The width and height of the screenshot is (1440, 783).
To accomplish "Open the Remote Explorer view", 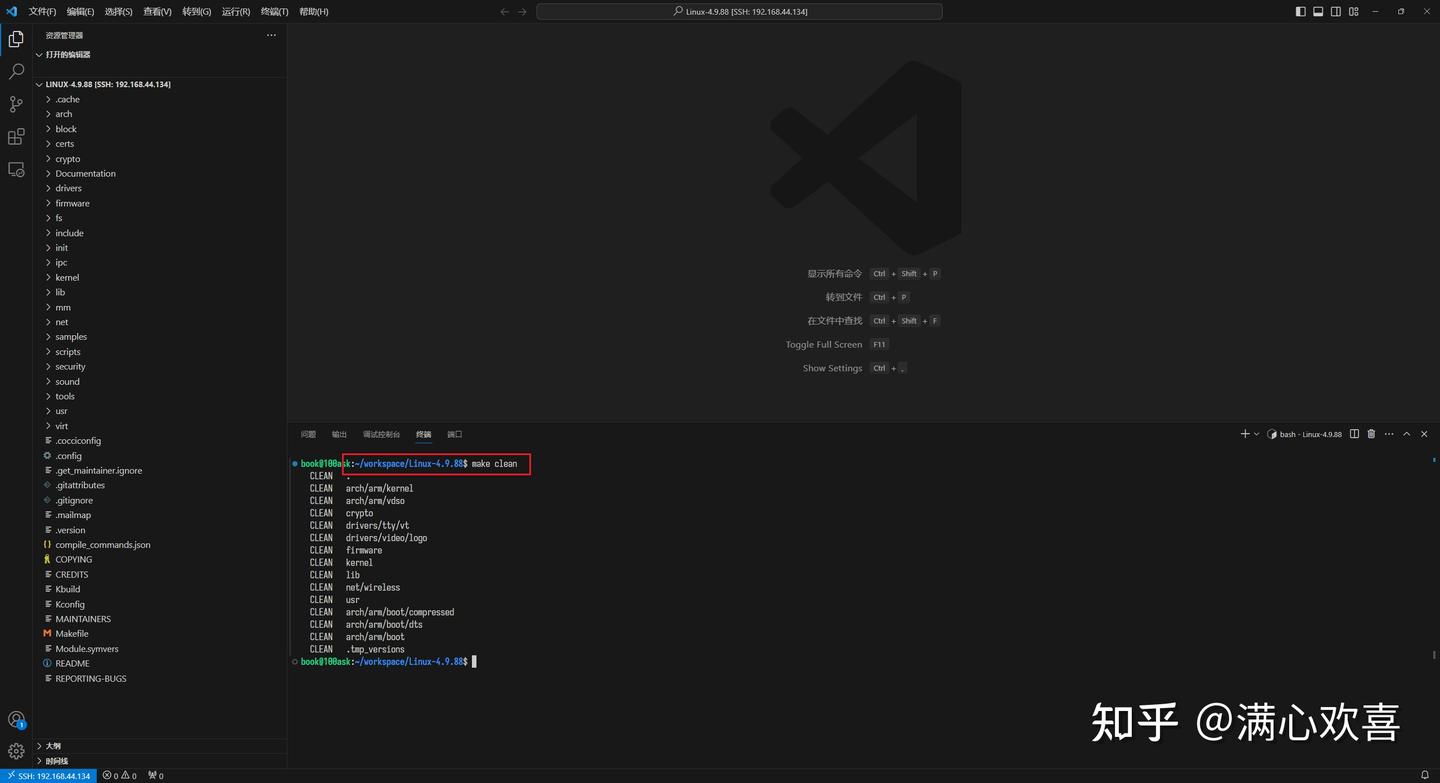I will [x=15, y=170].
